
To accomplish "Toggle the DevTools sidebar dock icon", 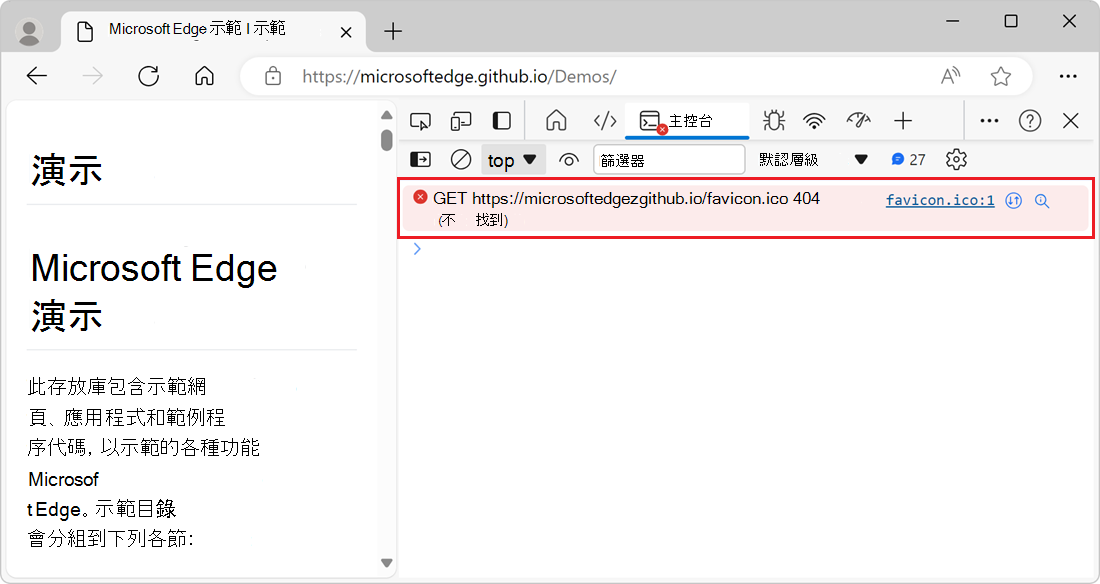I will [x=502, y=121].
